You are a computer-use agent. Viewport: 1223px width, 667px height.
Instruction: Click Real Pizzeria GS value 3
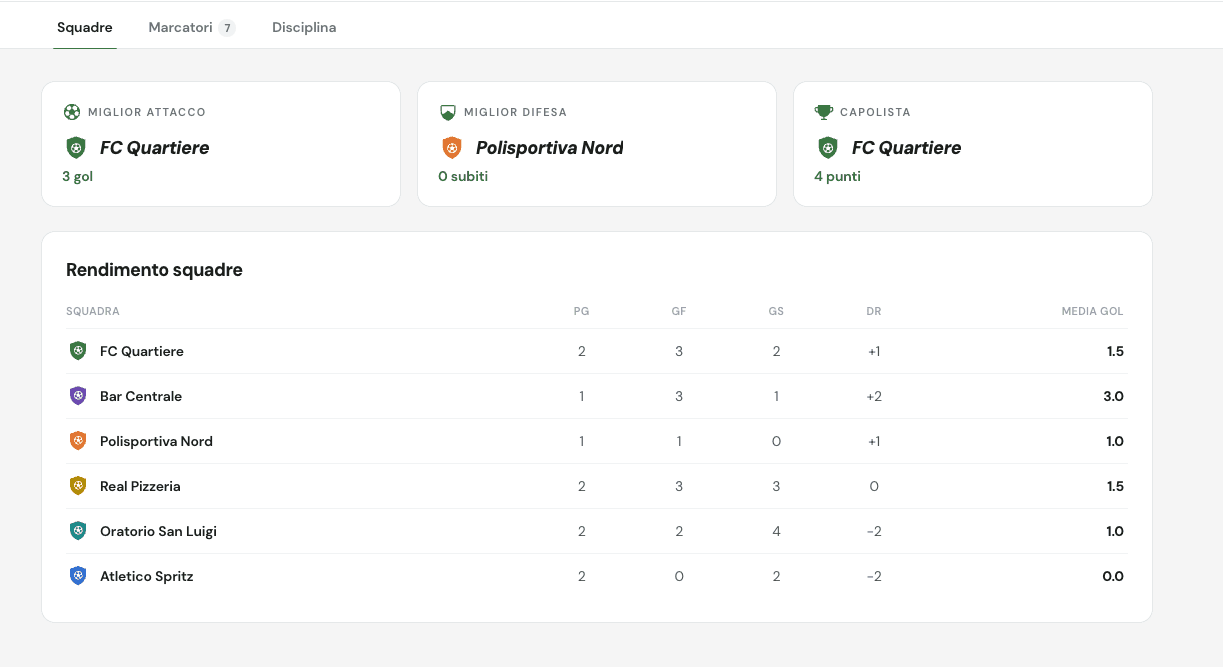[776, 486]
